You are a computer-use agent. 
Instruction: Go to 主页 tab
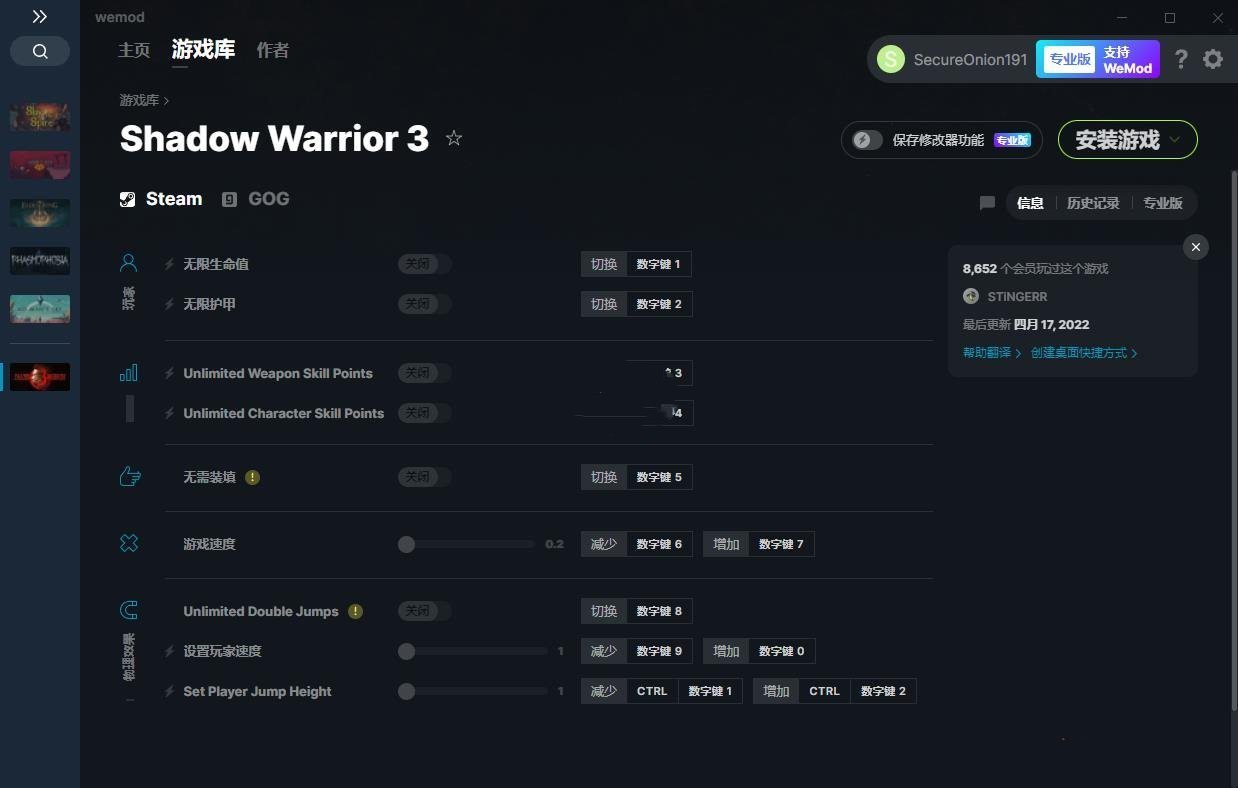click(134, 50)
